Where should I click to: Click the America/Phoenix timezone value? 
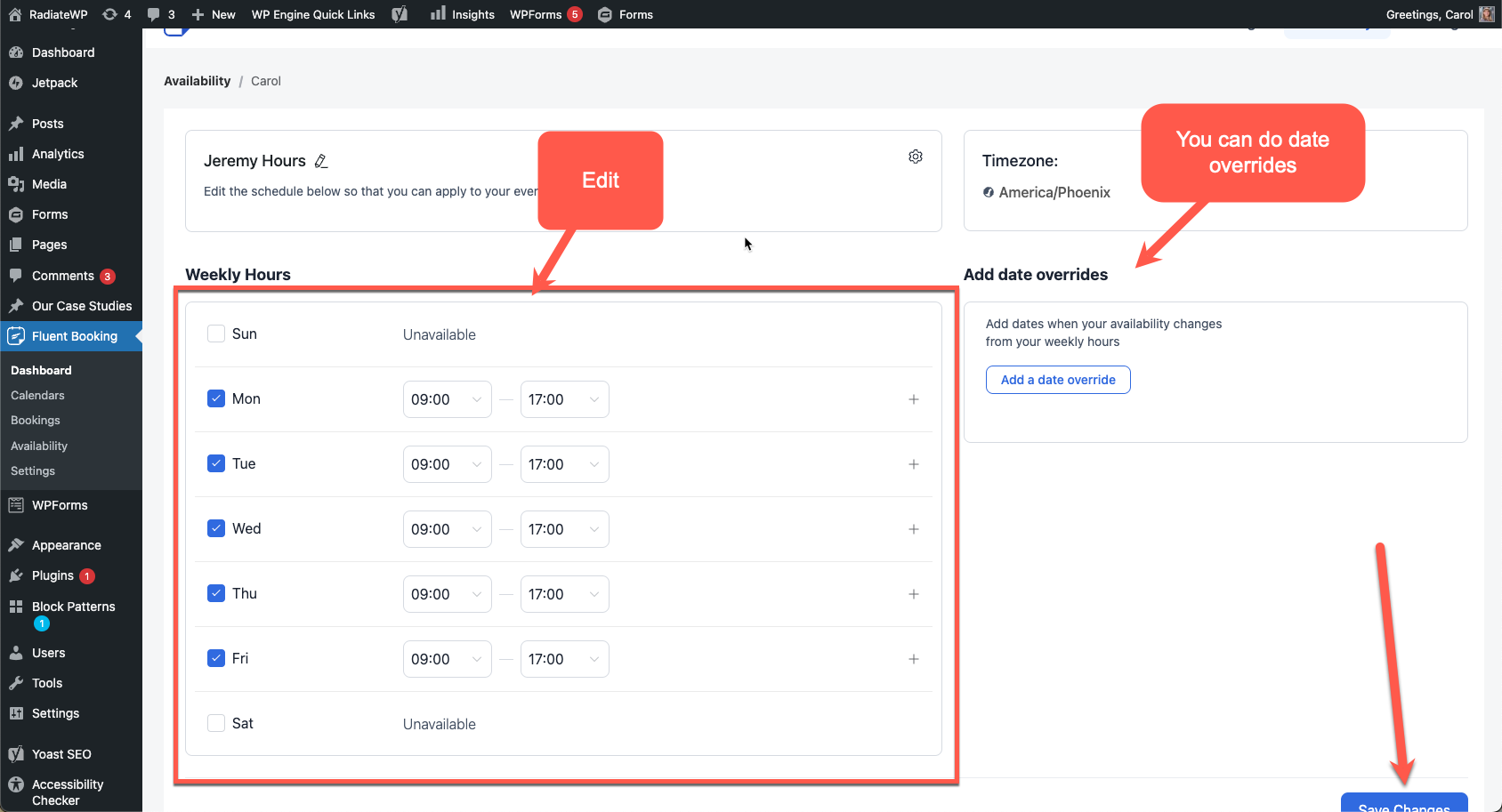1054,192
